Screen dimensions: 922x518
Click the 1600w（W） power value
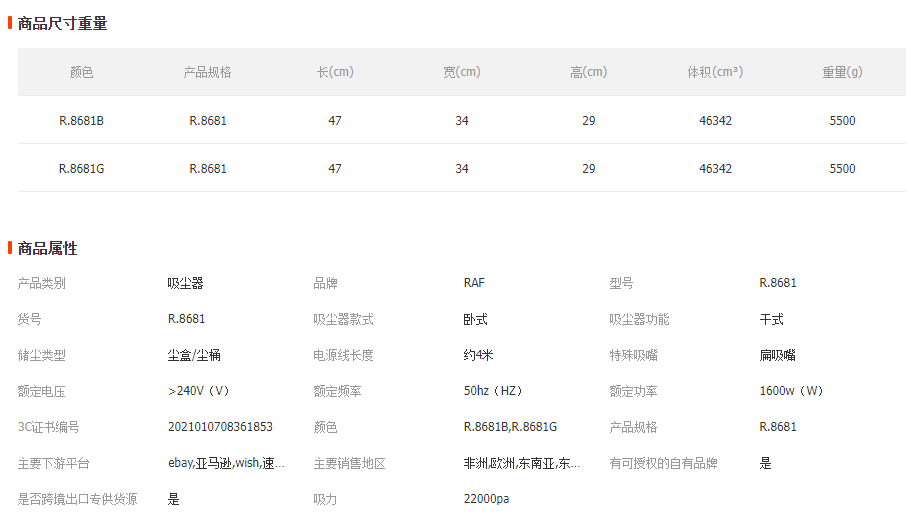[x=791, y=390]
